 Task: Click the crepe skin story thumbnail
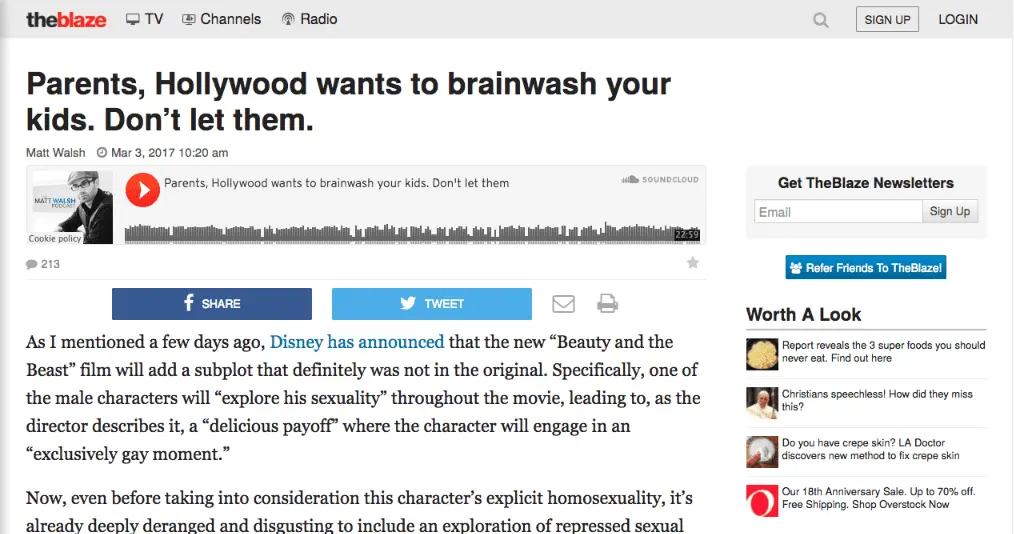pos(762,452)
